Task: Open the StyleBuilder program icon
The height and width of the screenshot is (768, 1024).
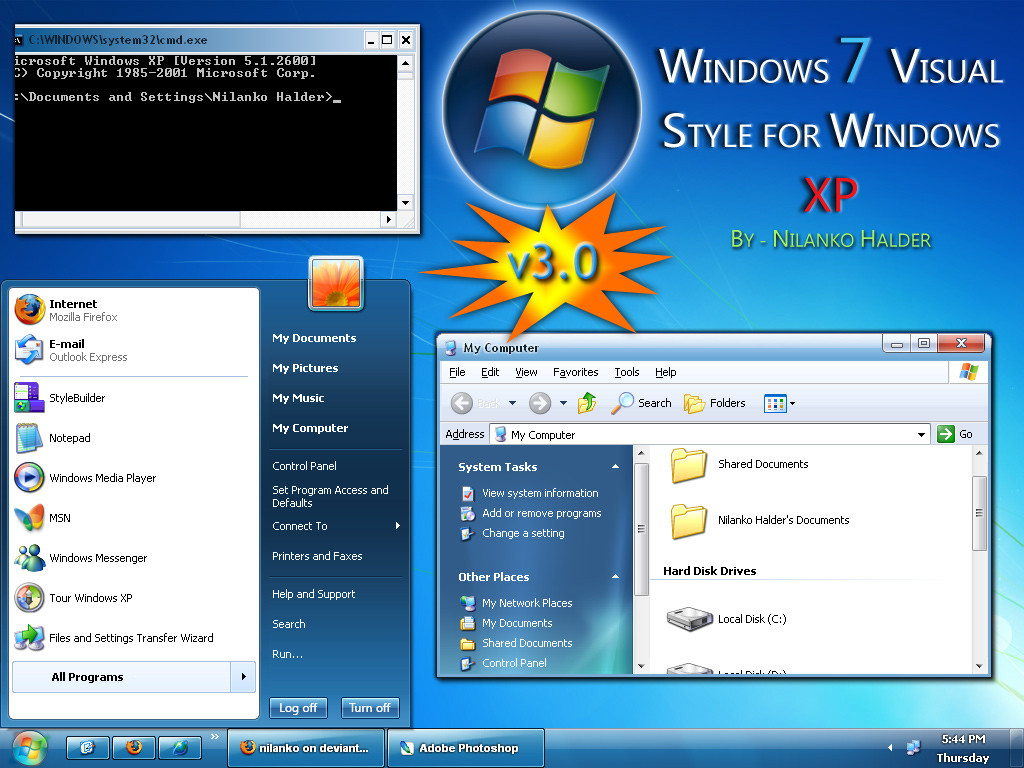Action: [x=30, y=398]
